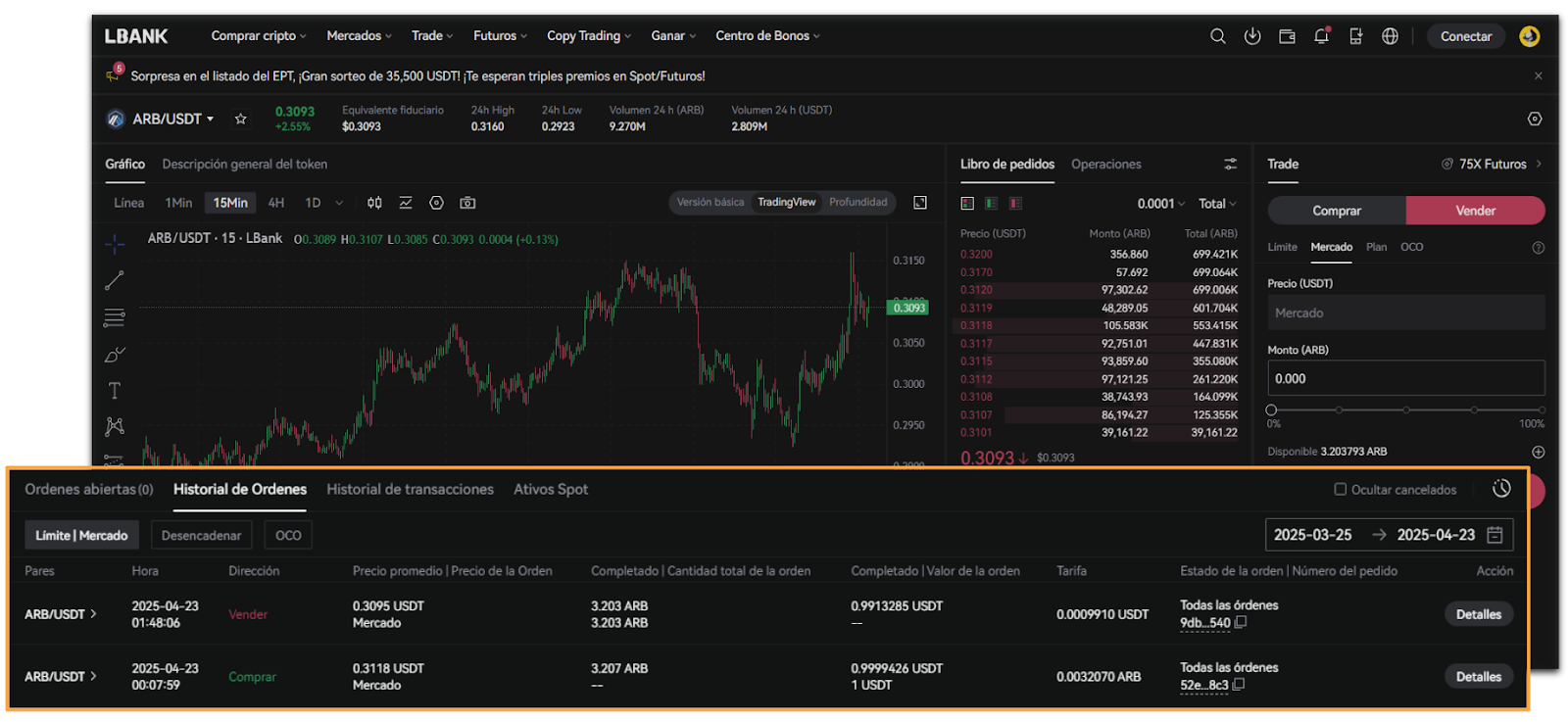The width and height of the screenshot is (1568, 722).
Task: Select the text annotation tool
Action: coord(115,390)
